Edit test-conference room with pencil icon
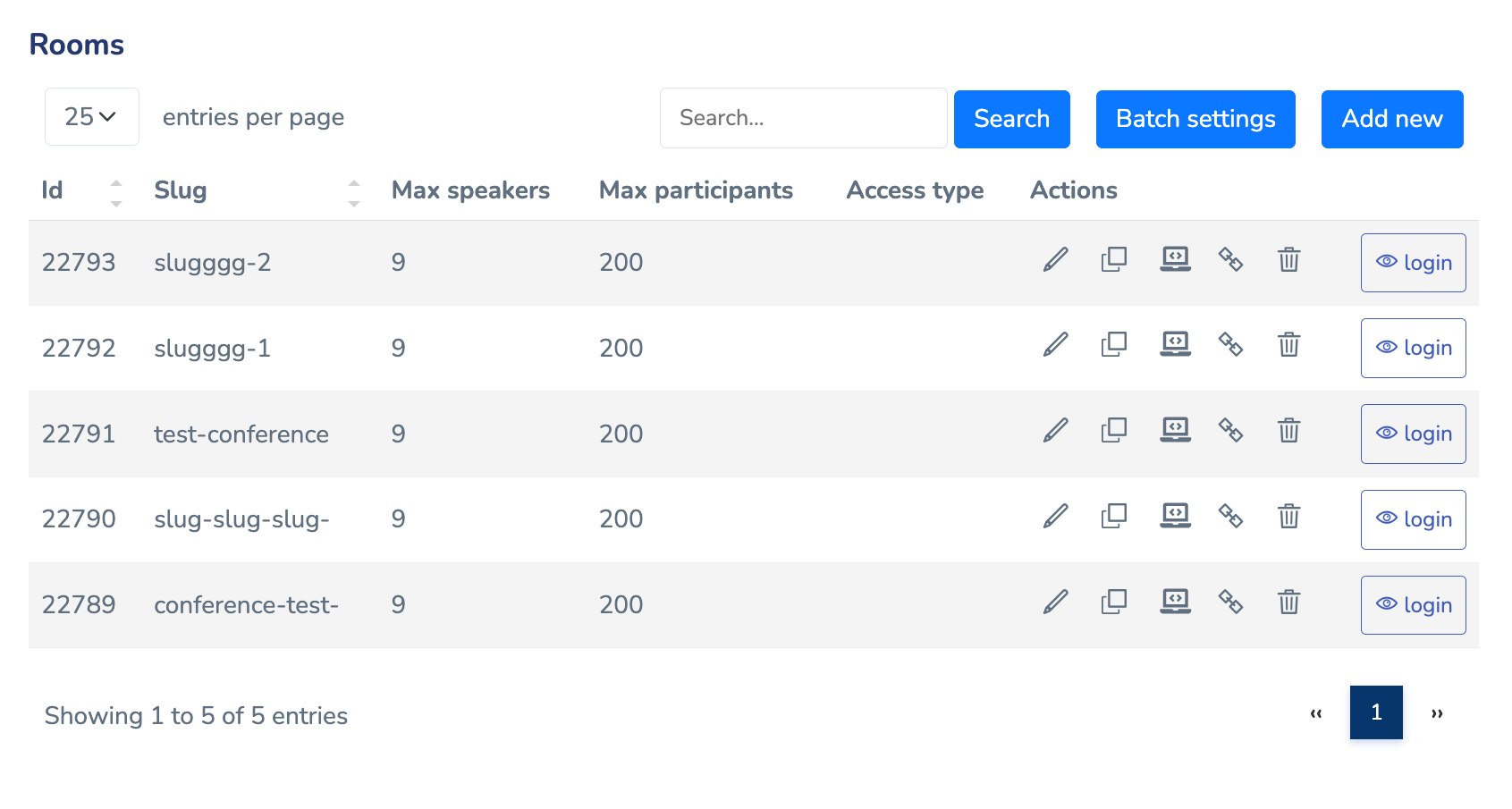 [1056, 431]
